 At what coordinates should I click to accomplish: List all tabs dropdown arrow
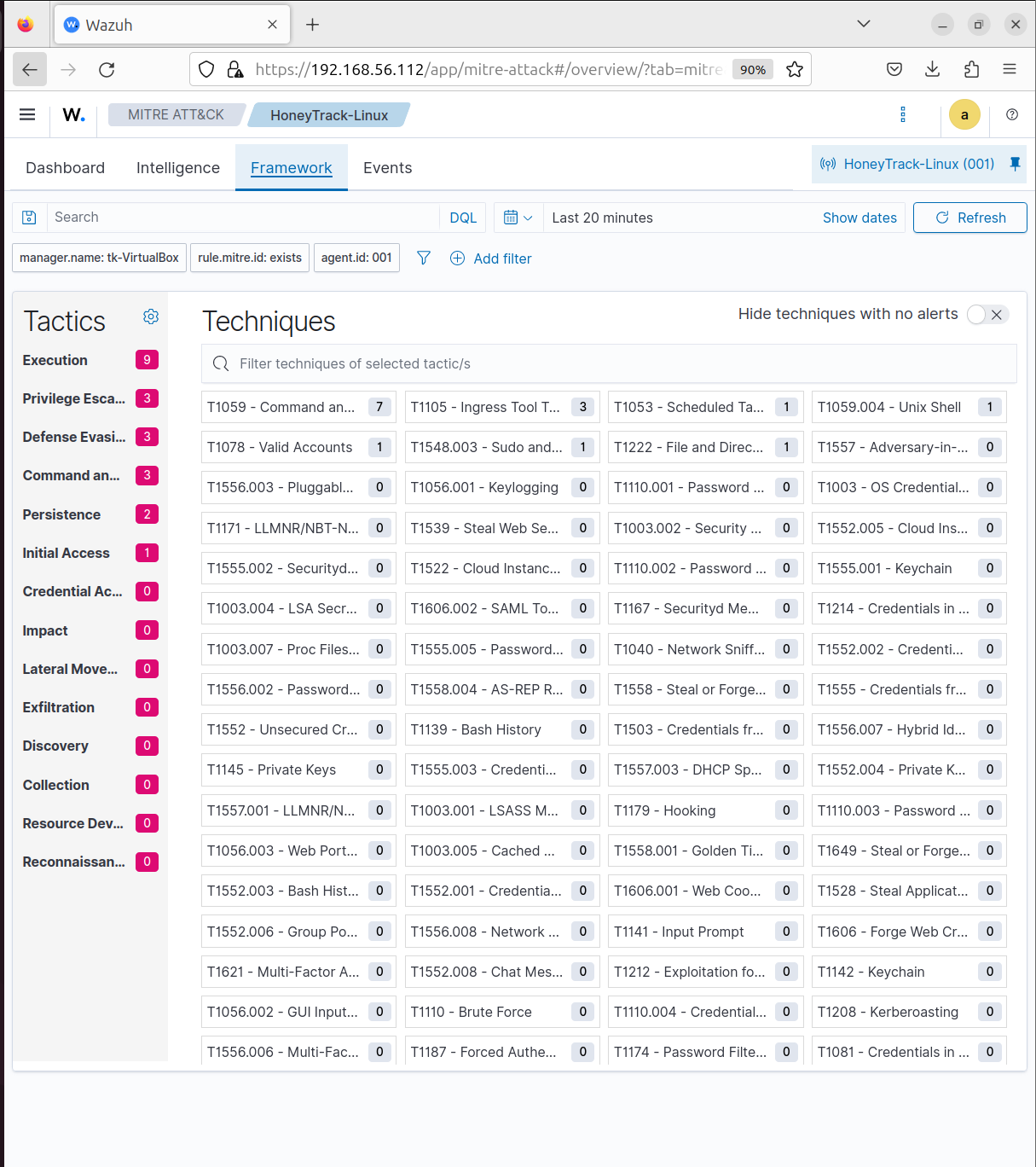[x=864, y=24]
